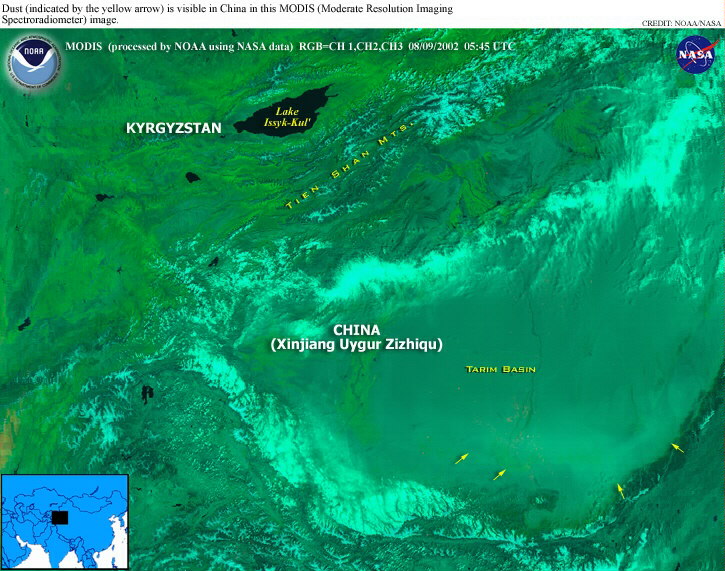Click the black region marker on inset map

point(60,518)
